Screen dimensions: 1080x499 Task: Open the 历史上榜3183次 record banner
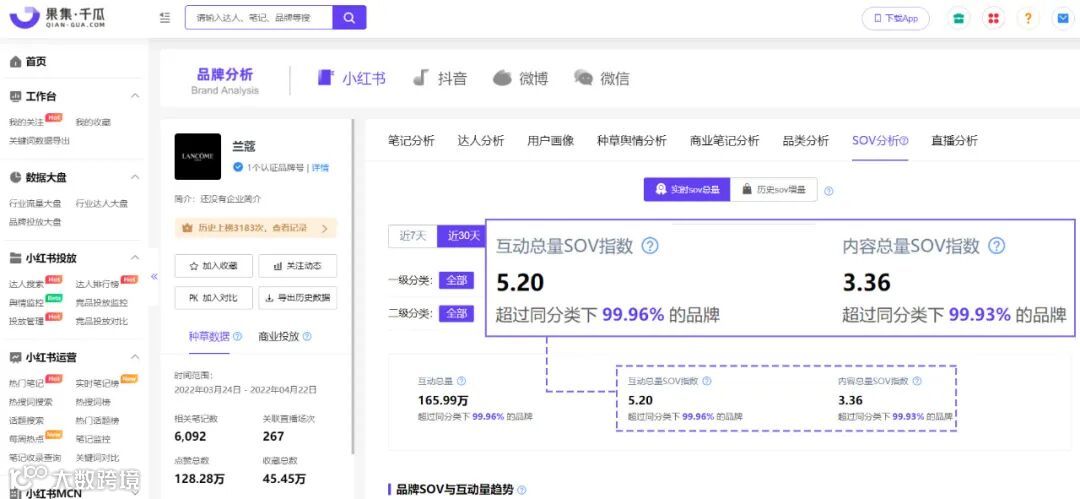click(x=256, y=227)
